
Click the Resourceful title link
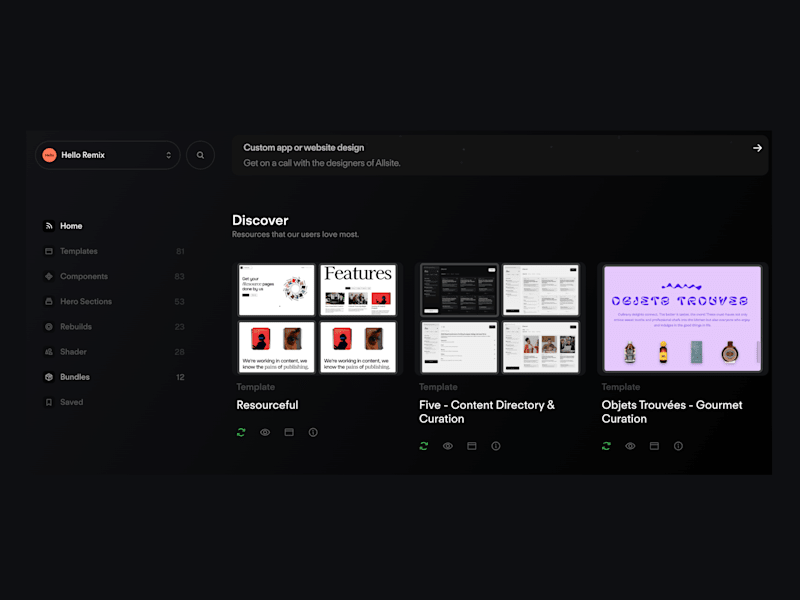(267, 405)
